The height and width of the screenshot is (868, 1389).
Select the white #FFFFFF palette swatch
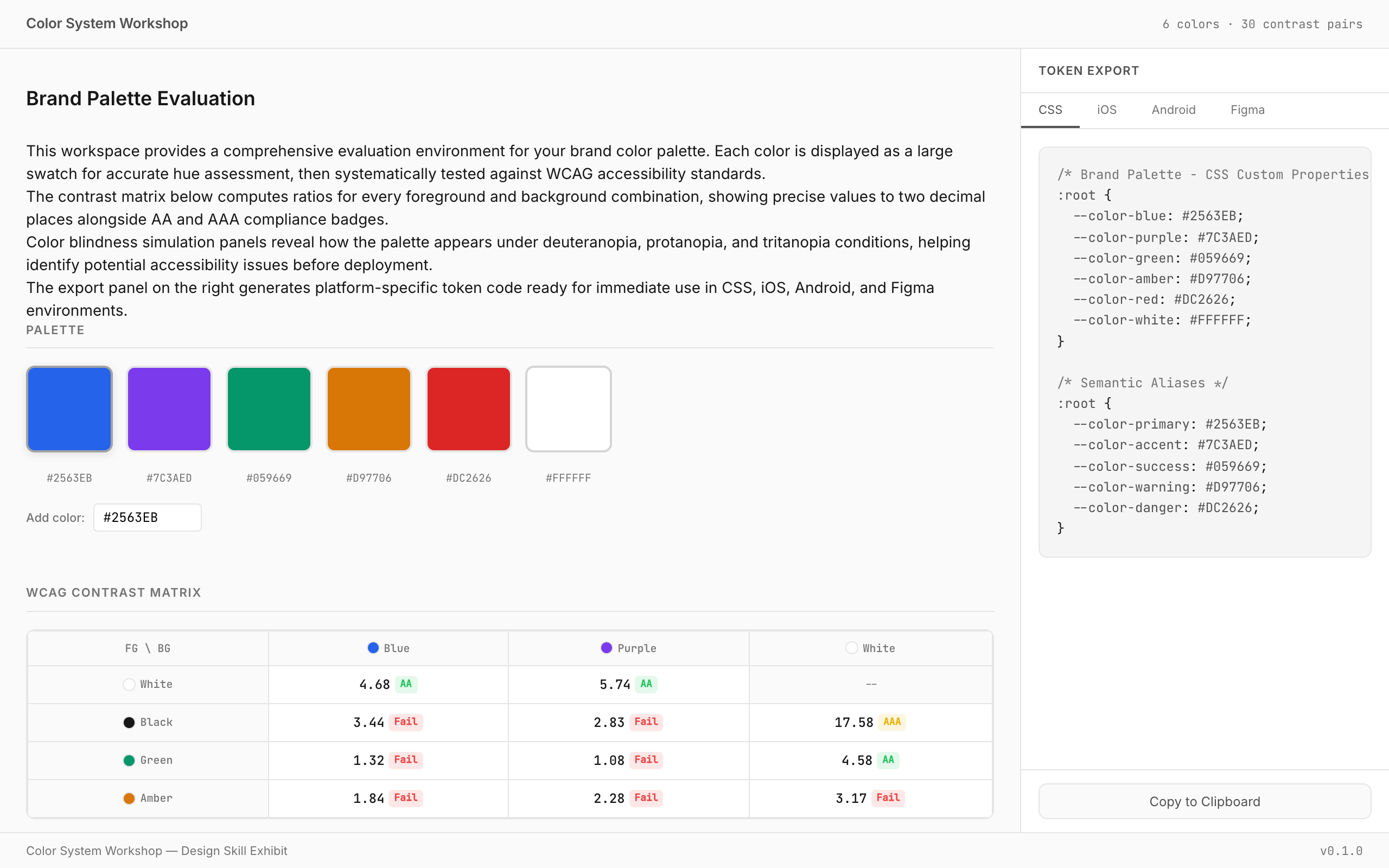tap(568, 409)
